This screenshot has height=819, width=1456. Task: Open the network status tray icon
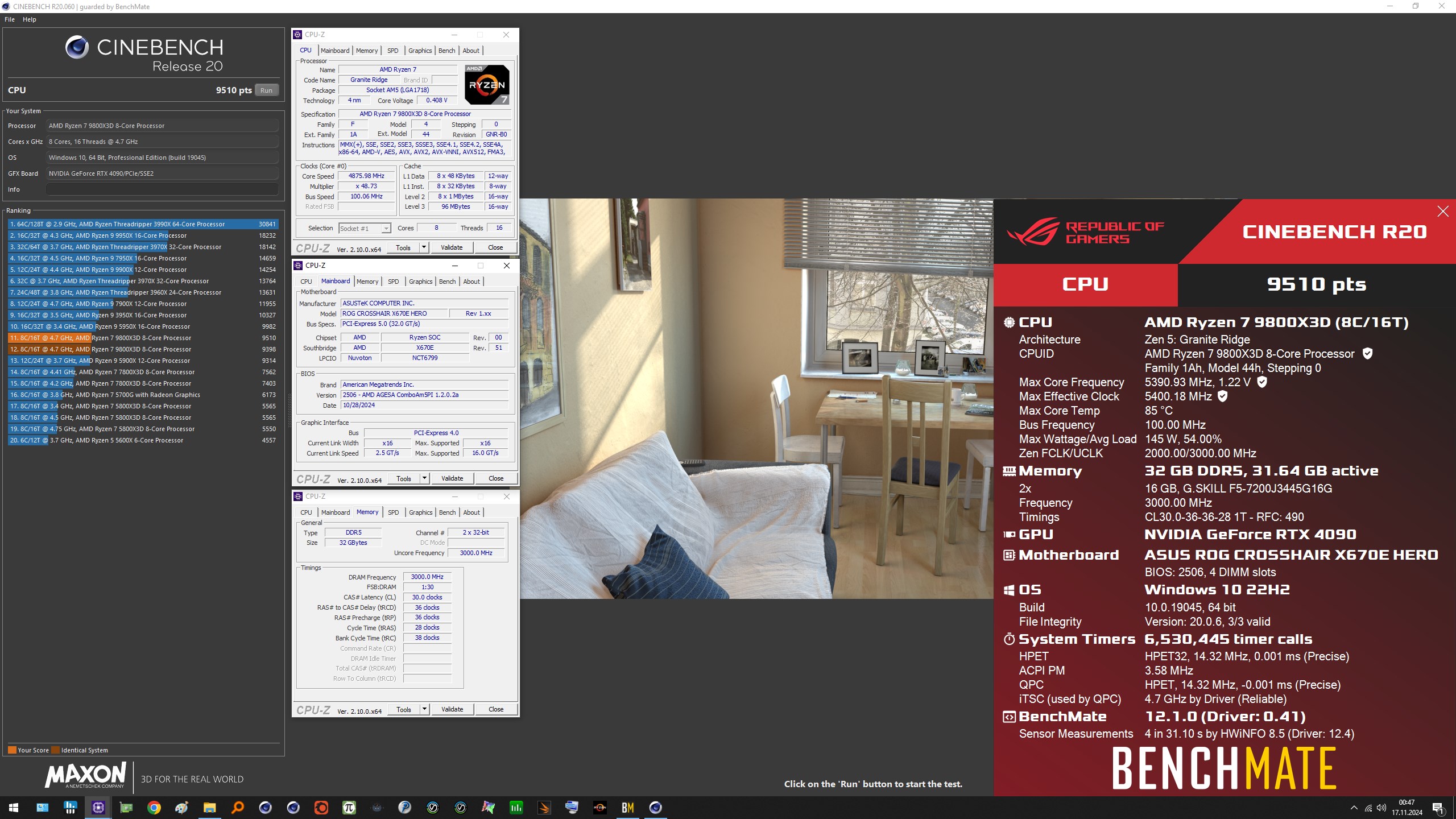(1368, 808)
